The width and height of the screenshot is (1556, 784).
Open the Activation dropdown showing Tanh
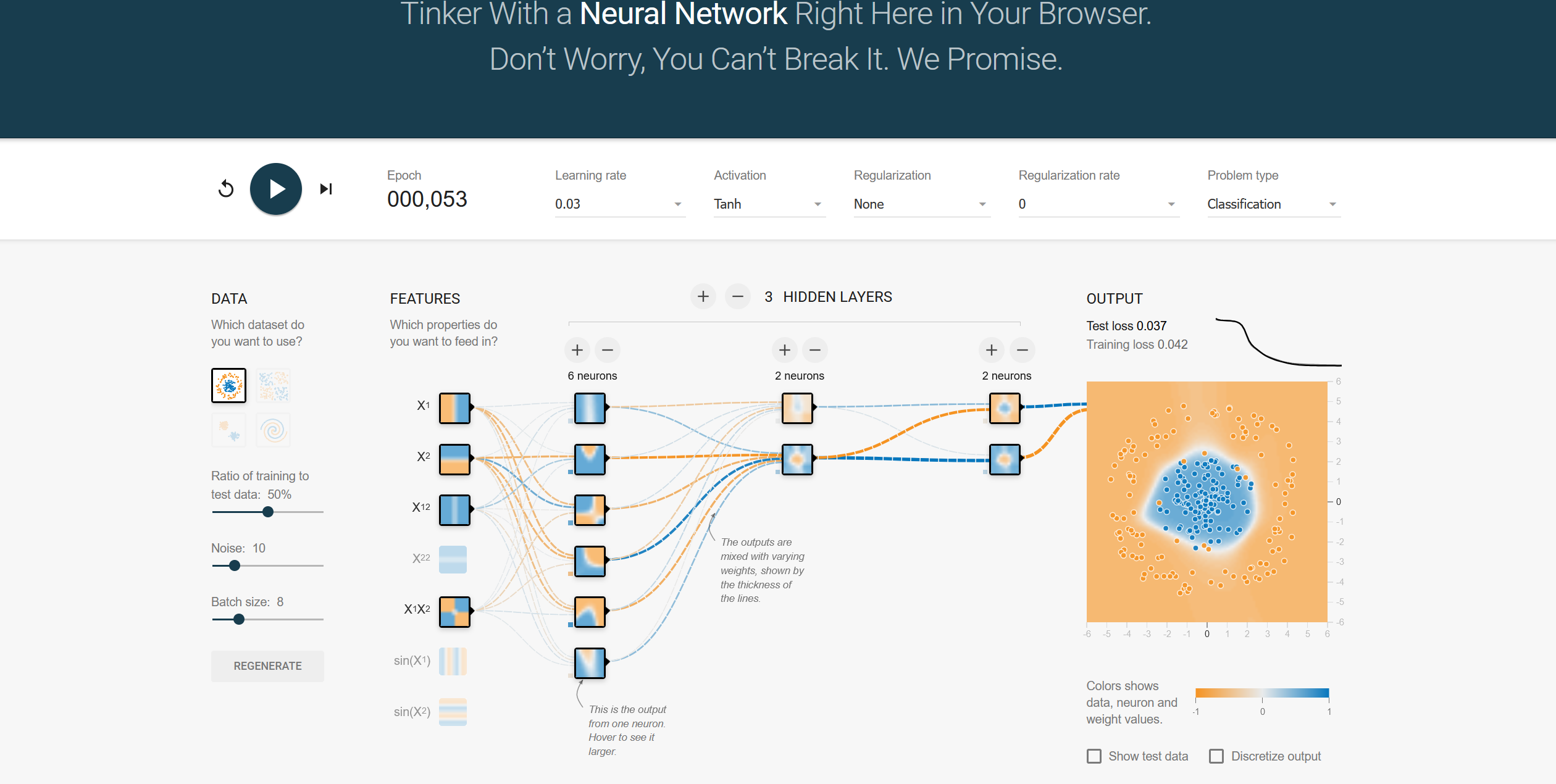tap(769, 204)
